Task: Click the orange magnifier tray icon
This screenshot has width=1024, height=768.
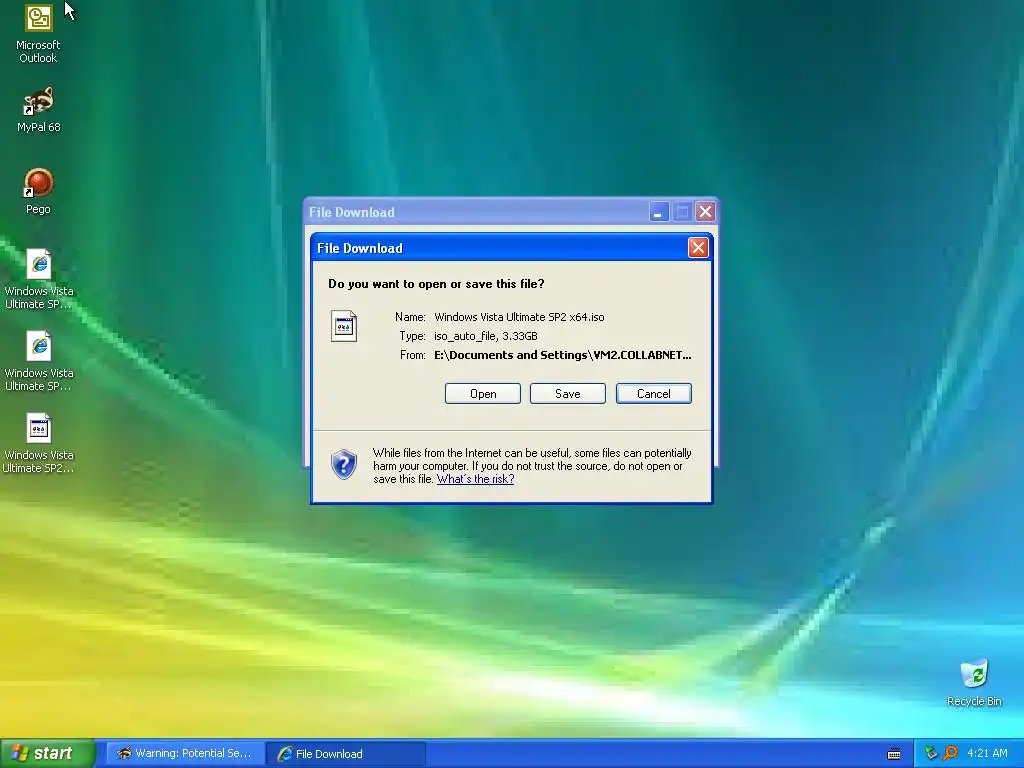Action: pos(950,753)
